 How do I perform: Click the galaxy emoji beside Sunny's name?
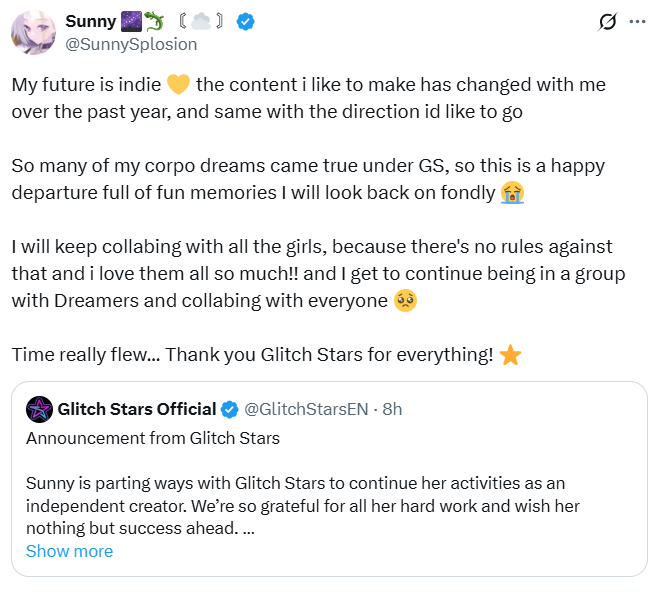click(x=131, y=21)
